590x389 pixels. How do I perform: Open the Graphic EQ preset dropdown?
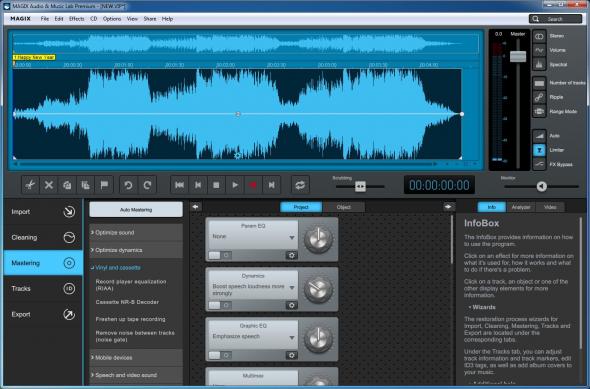292,337
